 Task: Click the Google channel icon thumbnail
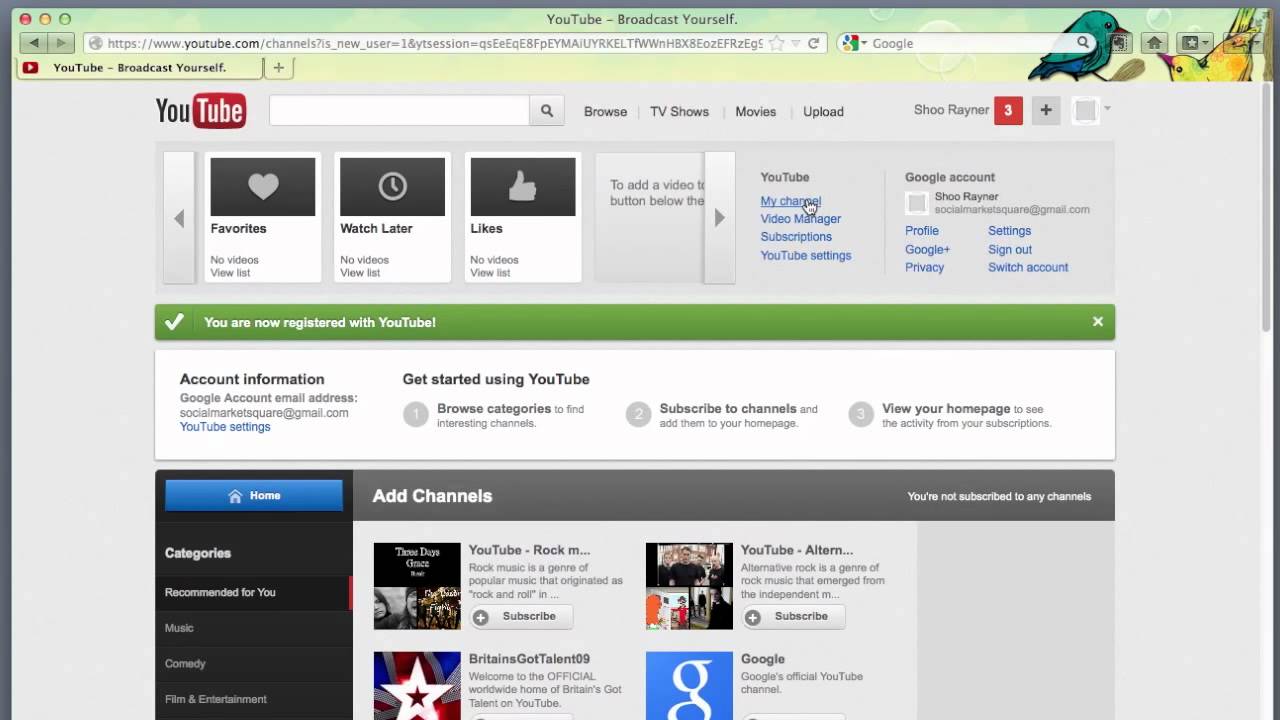tap(689, 685)
